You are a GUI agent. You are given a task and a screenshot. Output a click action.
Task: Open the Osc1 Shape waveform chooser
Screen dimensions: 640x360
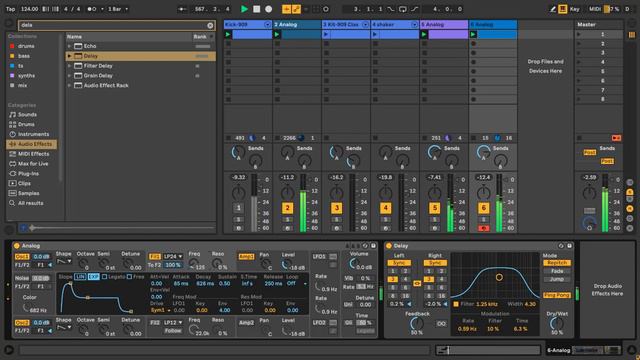click(x=64, y=261)
